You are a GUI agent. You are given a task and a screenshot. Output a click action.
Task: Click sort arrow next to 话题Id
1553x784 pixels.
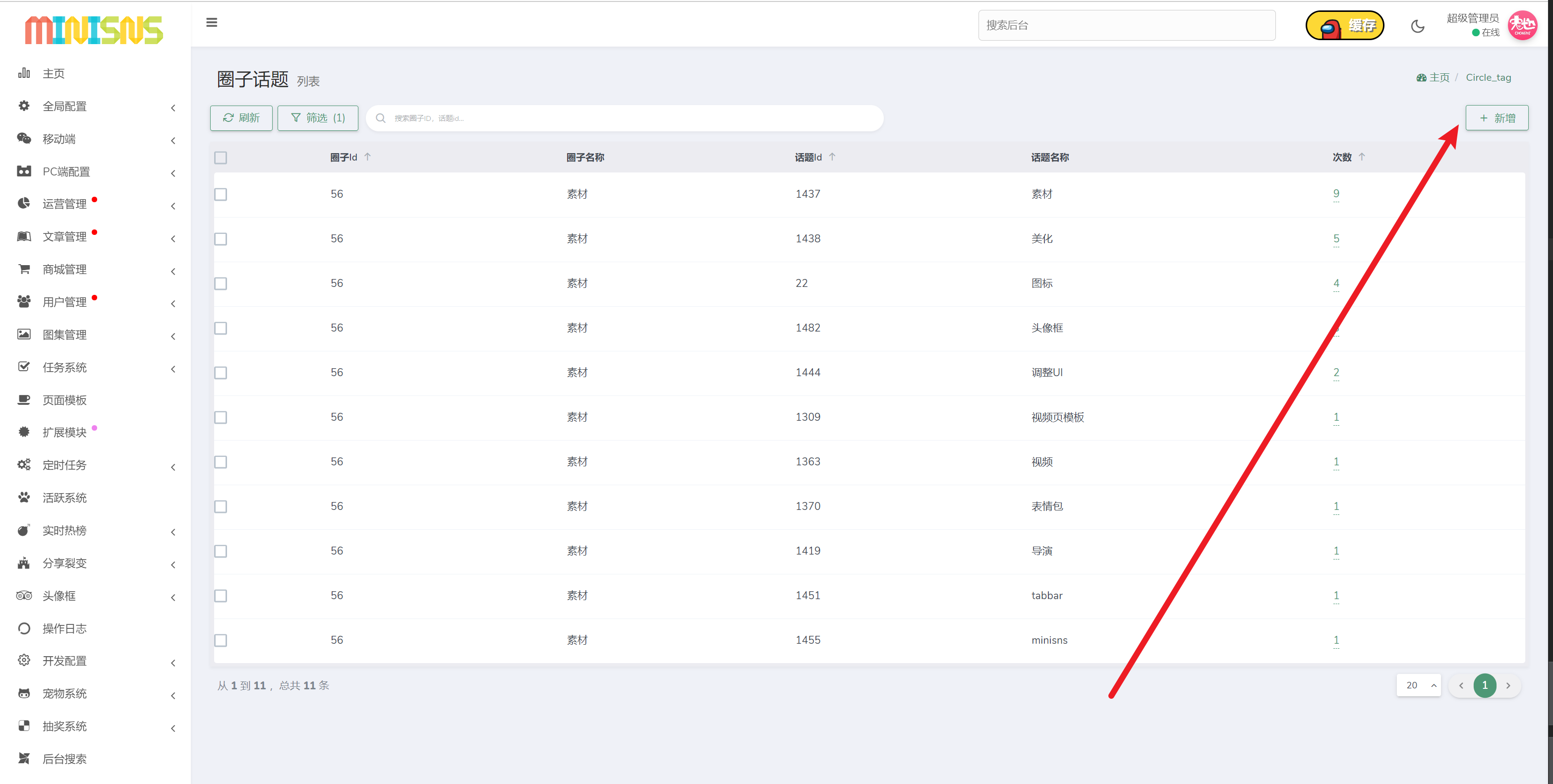coord(832,157)
